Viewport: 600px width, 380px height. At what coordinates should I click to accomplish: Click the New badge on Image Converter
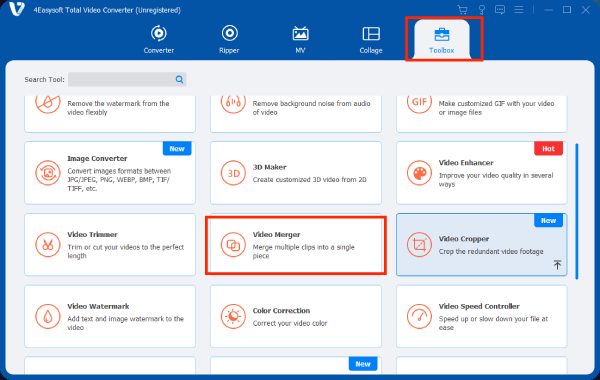(x=177, y=148)
